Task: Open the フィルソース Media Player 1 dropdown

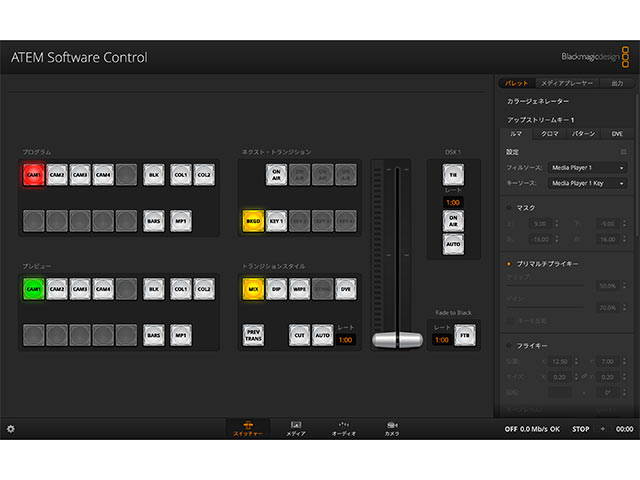Action: click(587, 168)
